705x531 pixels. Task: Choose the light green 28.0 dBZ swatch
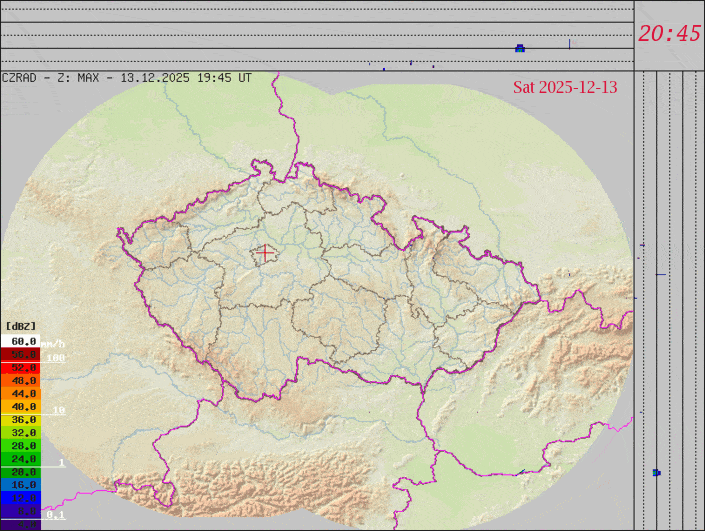coord(22,446)
